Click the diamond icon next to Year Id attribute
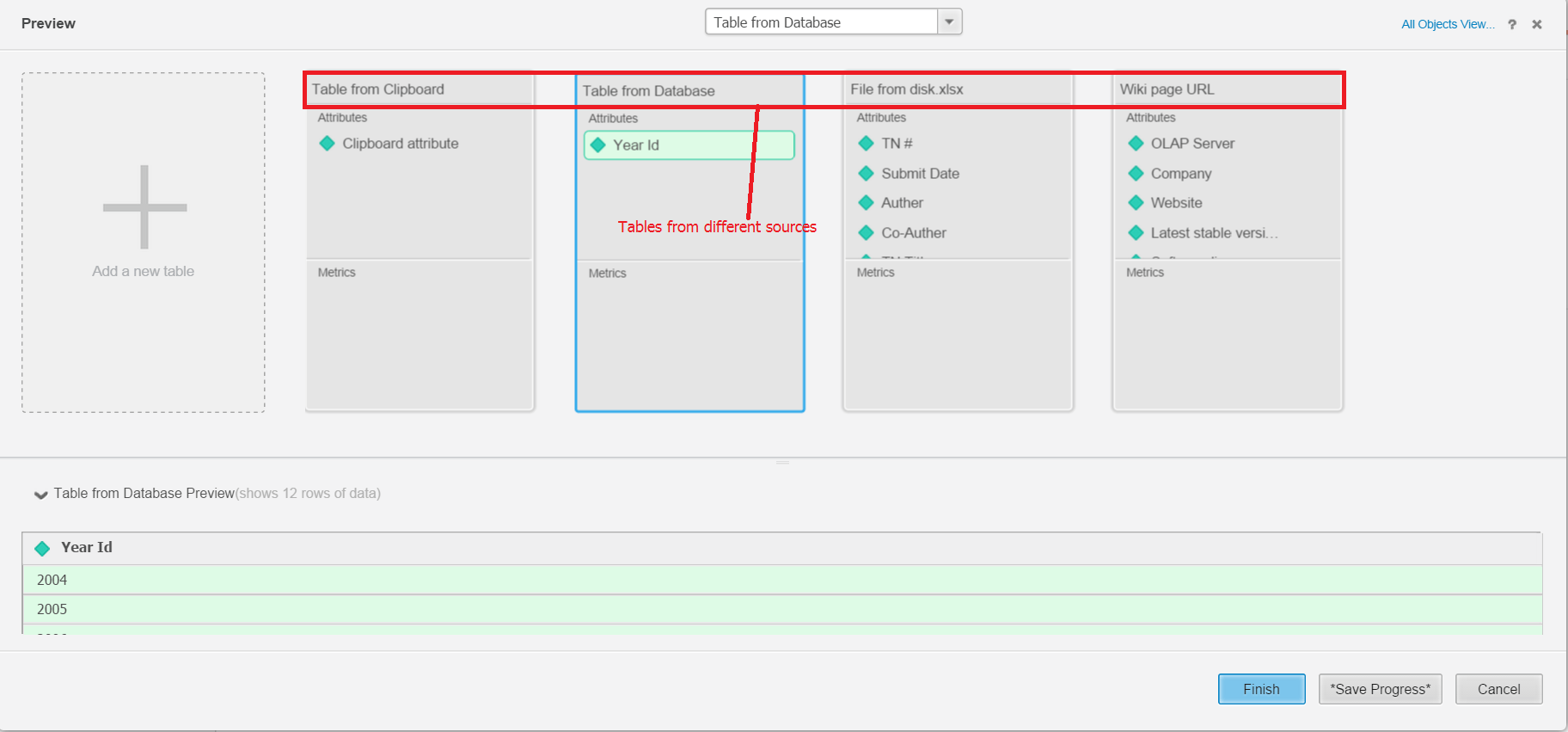Viewport: 1568px width, 732px height. pyautogui.click(x=598, y=145)
